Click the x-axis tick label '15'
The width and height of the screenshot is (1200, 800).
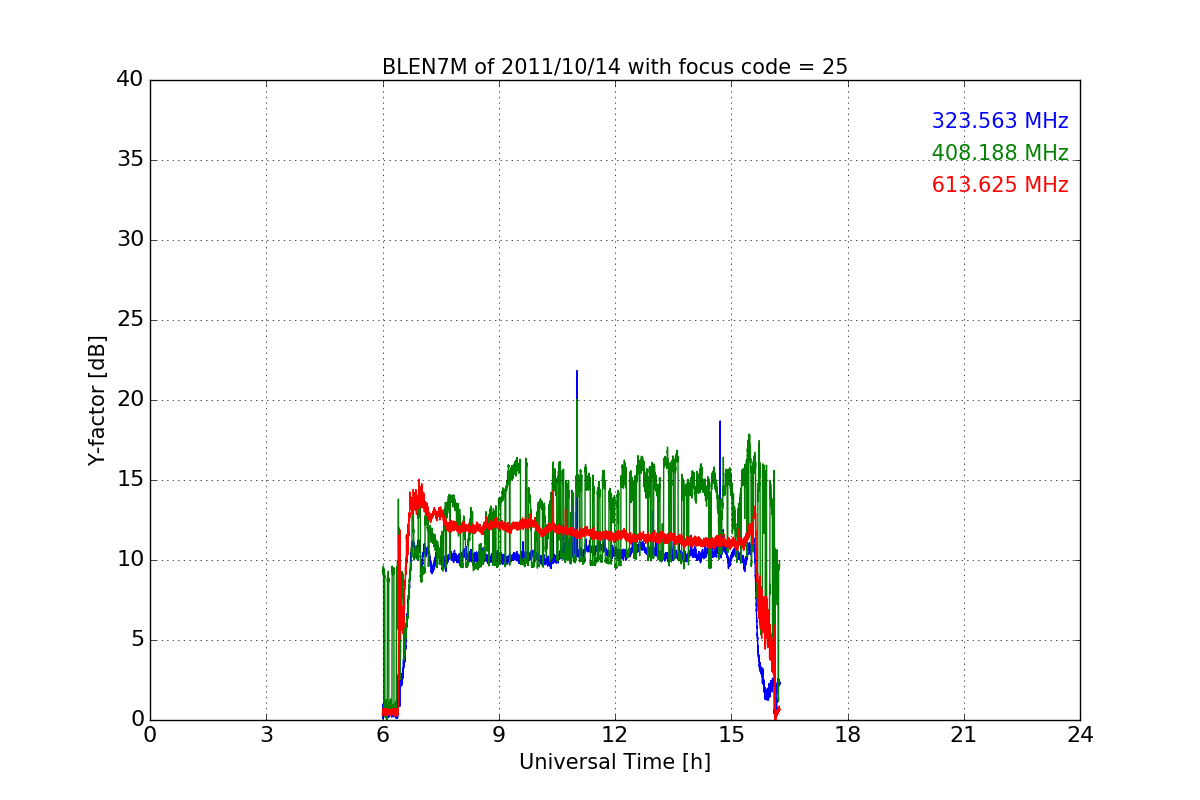pyautogui.click(x=731, y=735)
